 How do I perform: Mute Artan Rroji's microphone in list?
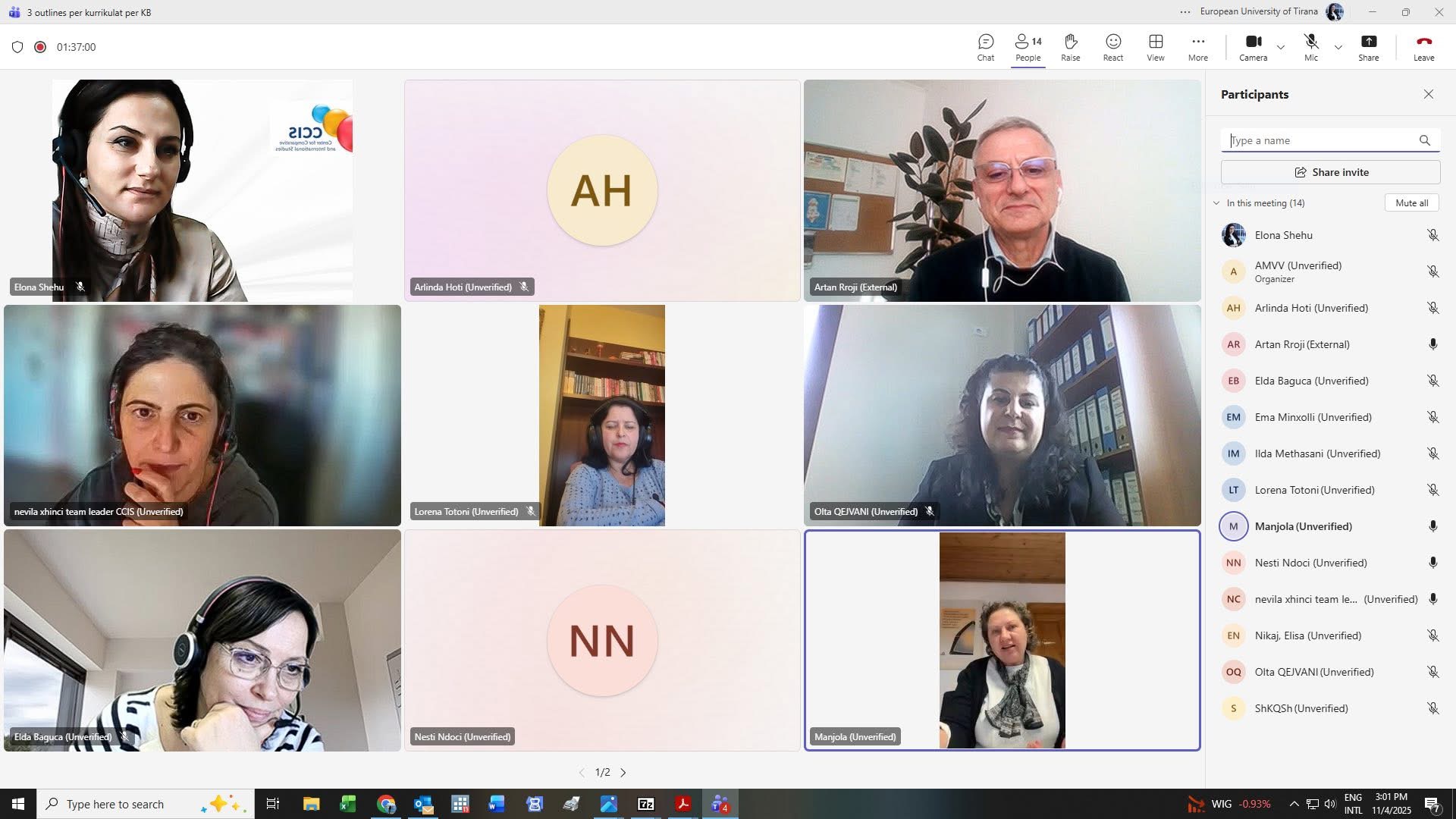tap(1432, 344)
